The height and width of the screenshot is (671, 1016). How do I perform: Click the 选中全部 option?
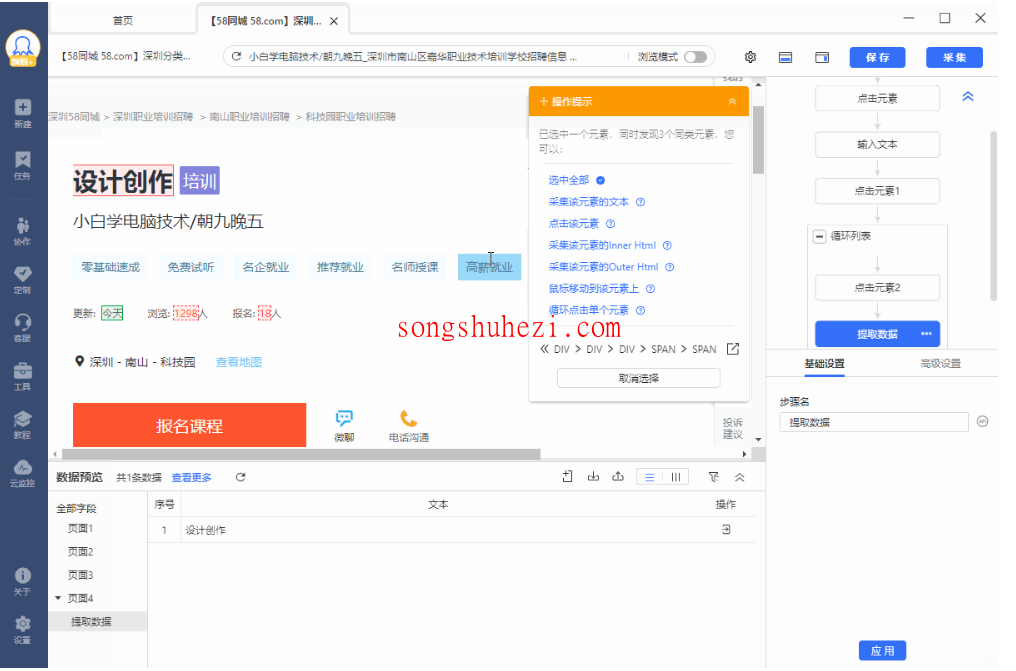(569, 180)
